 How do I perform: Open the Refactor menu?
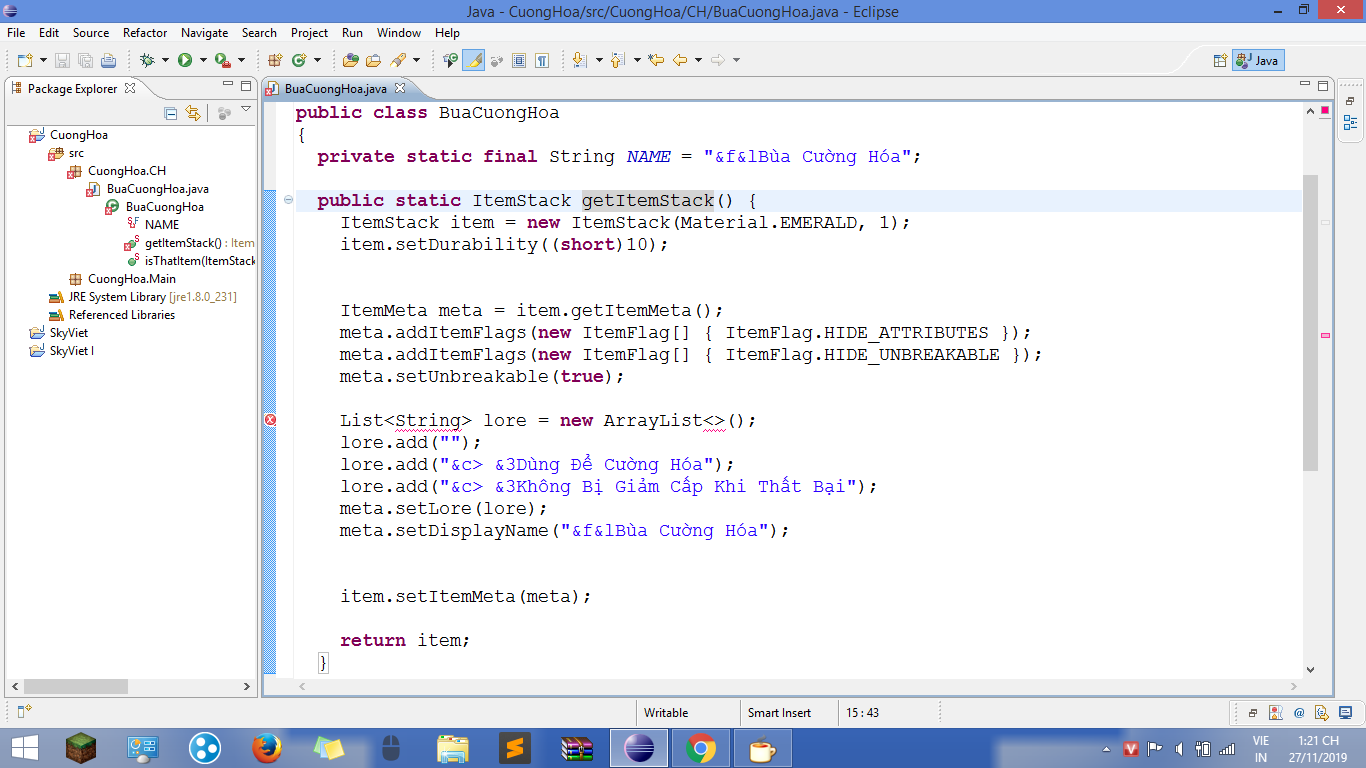pyautogui.click(x=145, y=33)
